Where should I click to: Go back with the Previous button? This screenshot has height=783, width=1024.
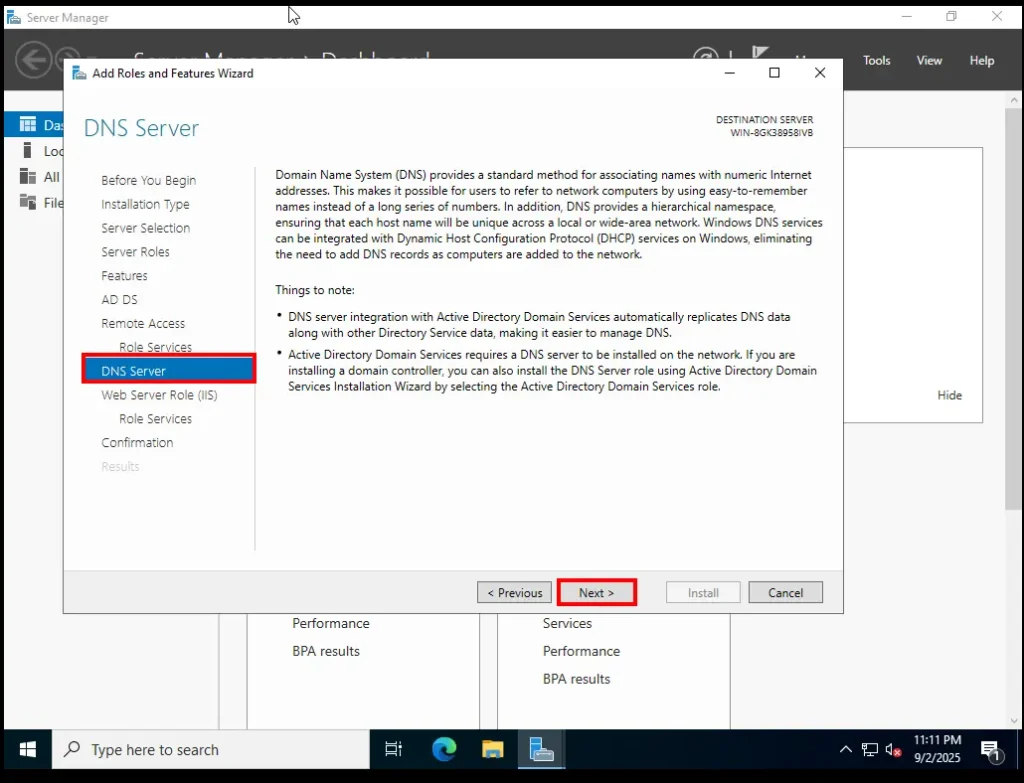tap(515, 592)
